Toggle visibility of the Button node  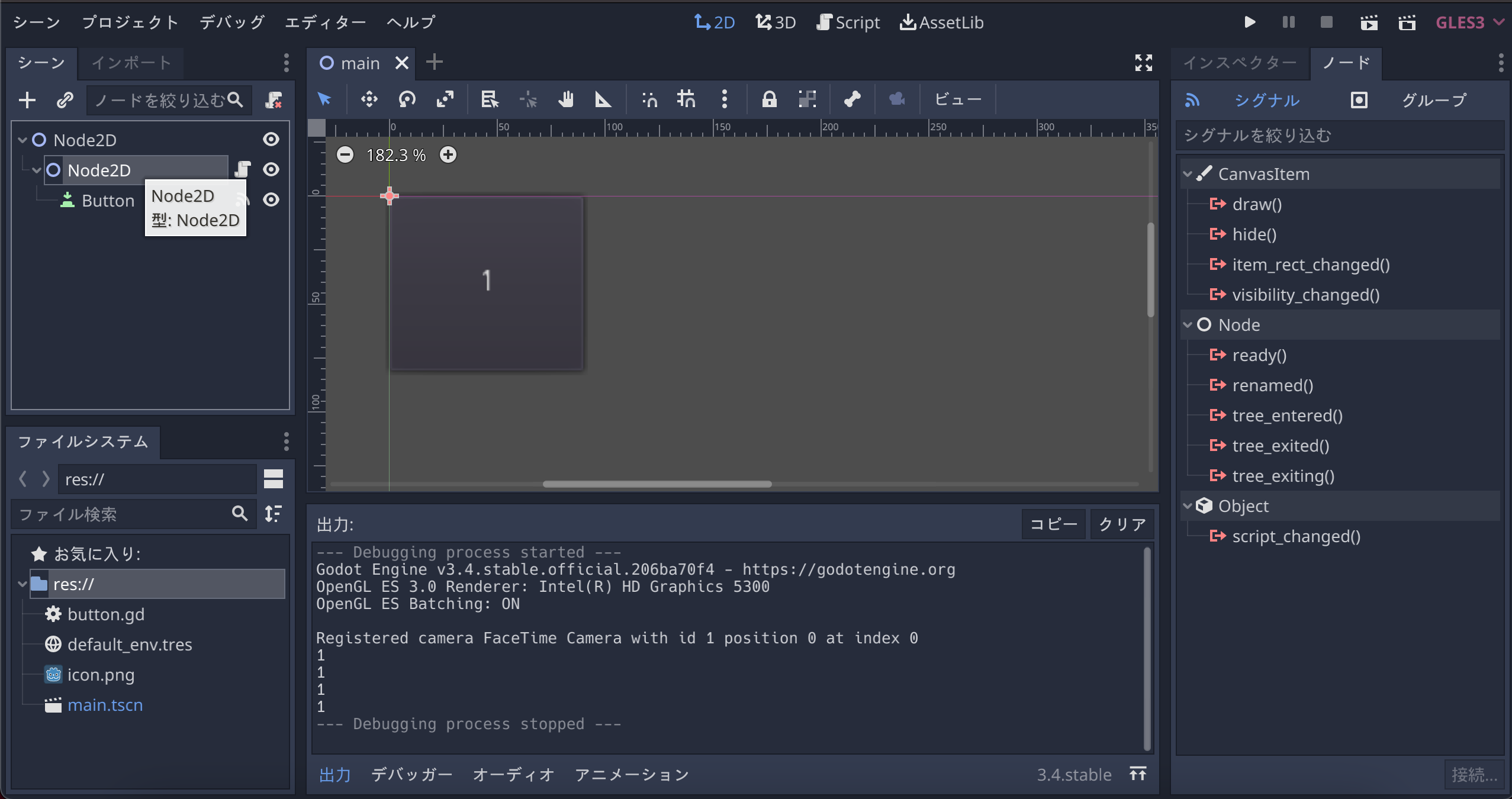tap(271, 200)
